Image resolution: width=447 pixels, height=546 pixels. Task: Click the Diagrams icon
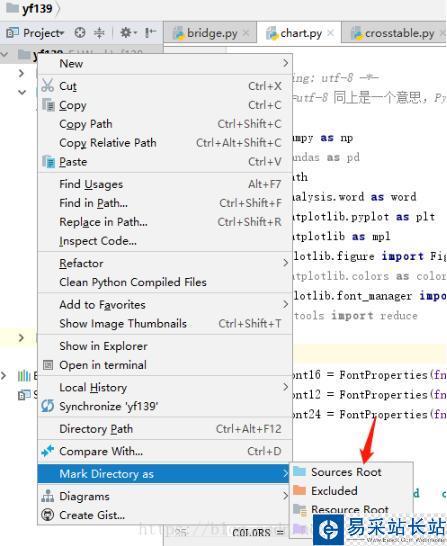pyautogui.click(x=47, y=496)
